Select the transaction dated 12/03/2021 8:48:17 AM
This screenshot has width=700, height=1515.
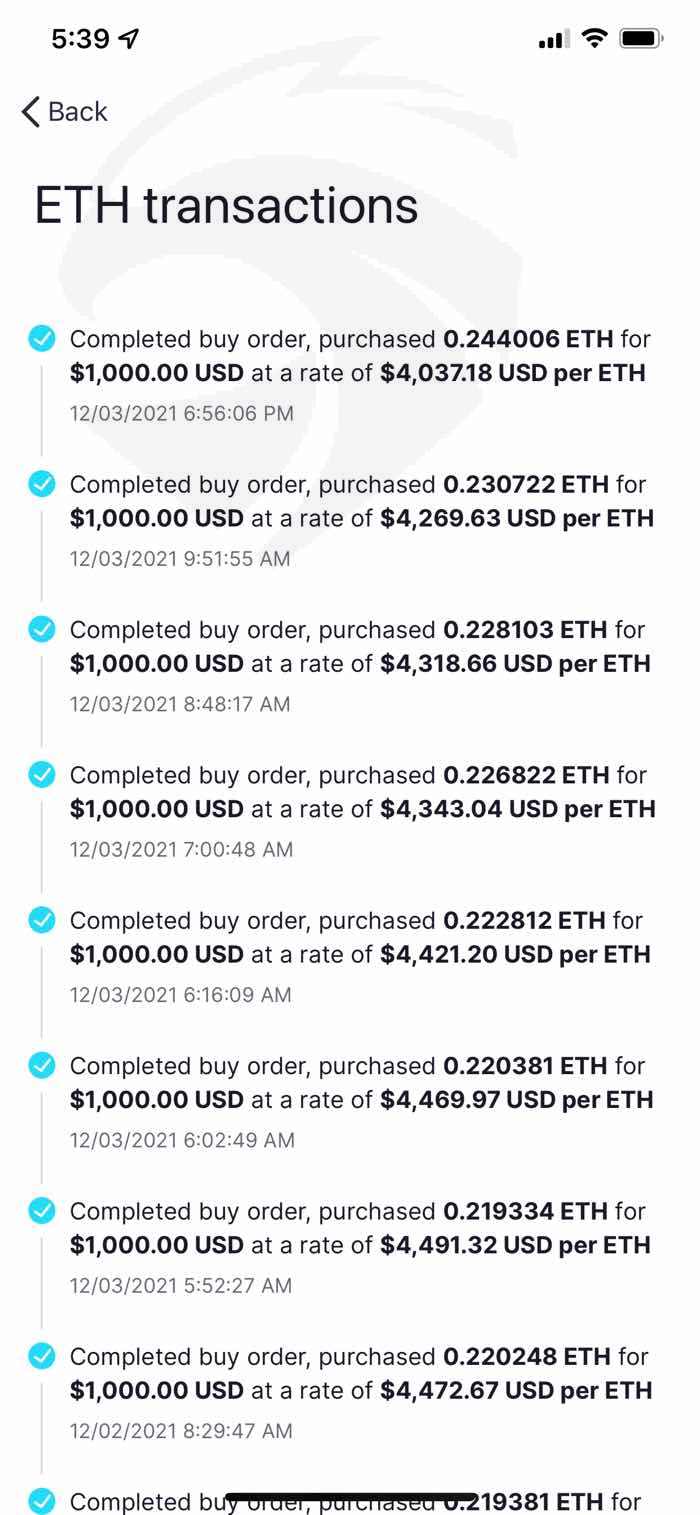coord(180,704)
